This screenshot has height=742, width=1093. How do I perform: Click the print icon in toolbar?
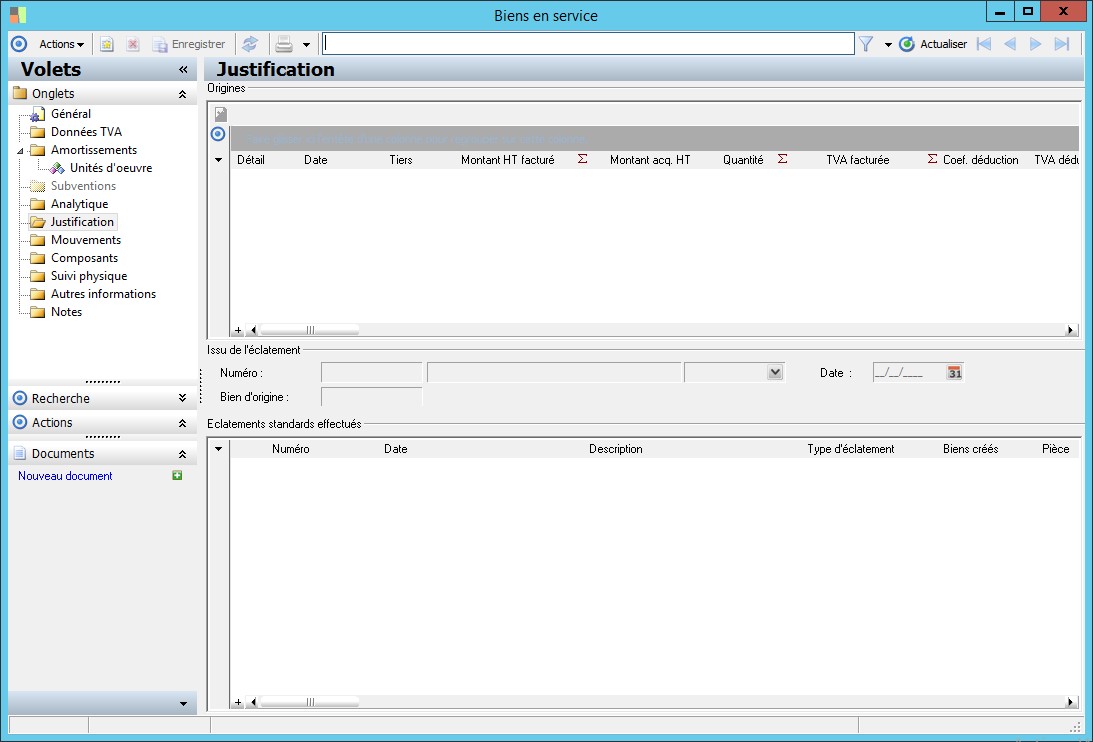coord(284,44)
